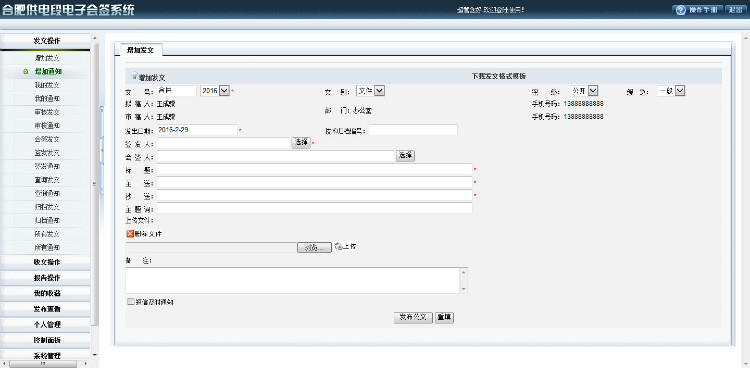Open 会签发文 in the sidebar
The height and width of the screenshot is (376, 750).
tap(47, 139)
